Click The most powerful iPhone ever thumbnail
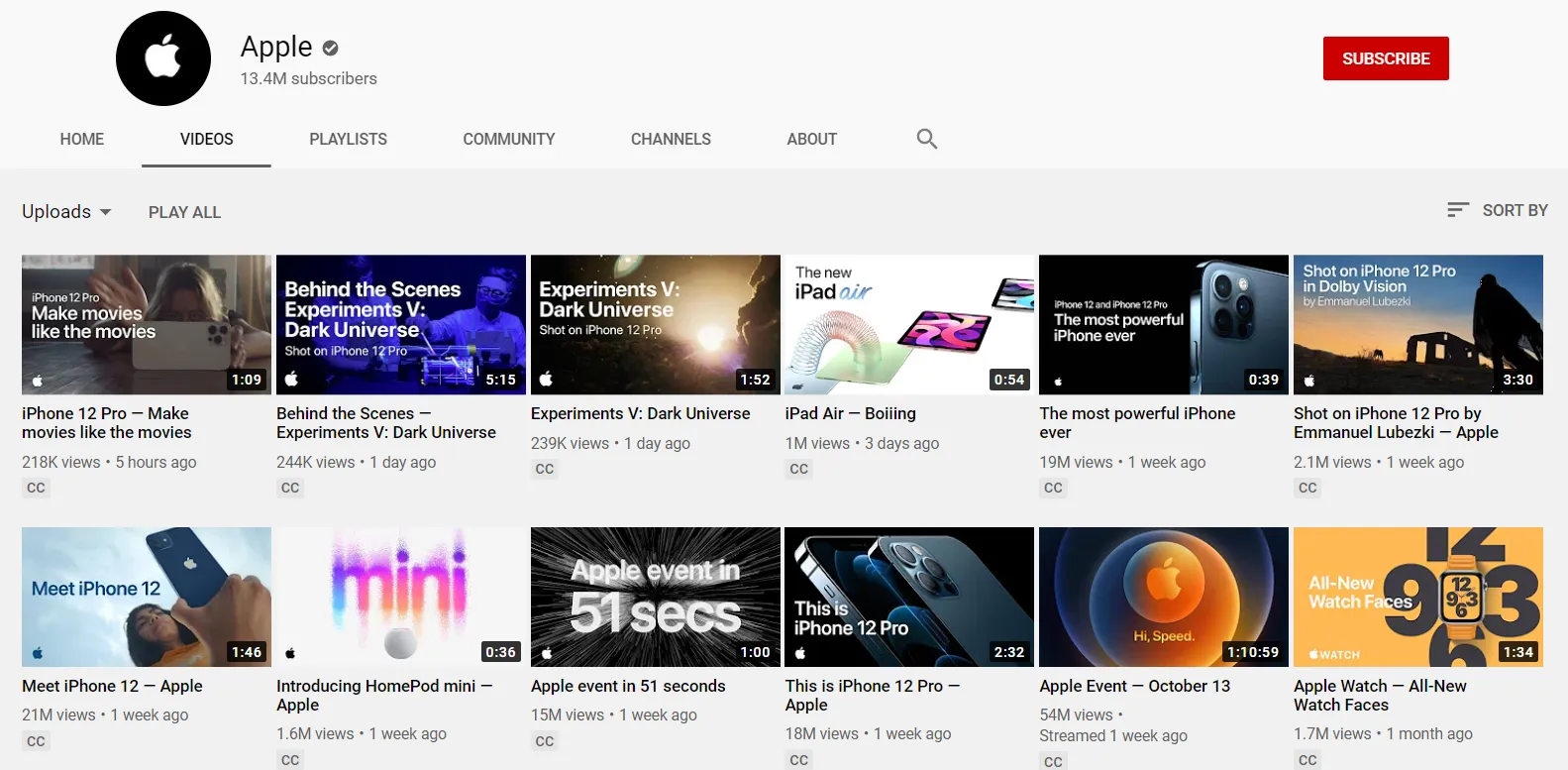 (1164, 325)
